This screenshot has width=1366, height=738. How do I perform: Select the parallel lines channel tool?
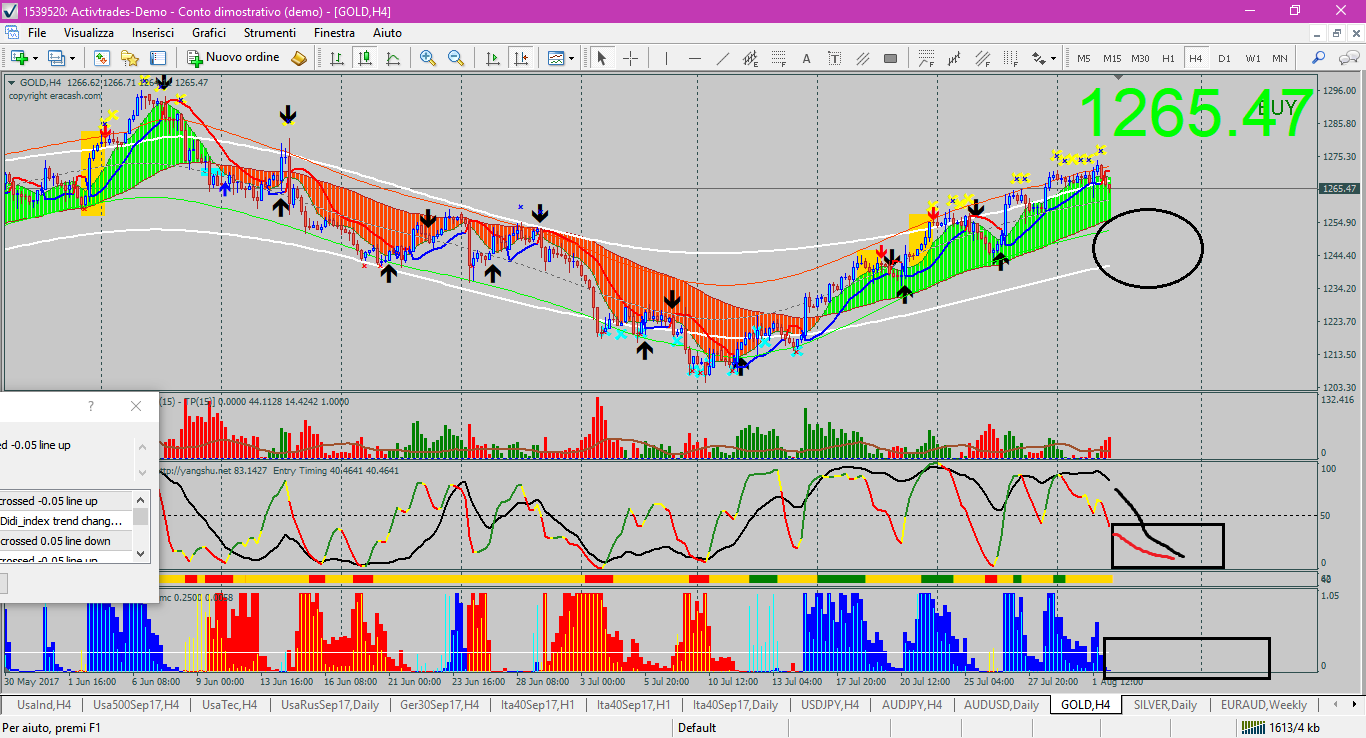click(x=862, y=58)
